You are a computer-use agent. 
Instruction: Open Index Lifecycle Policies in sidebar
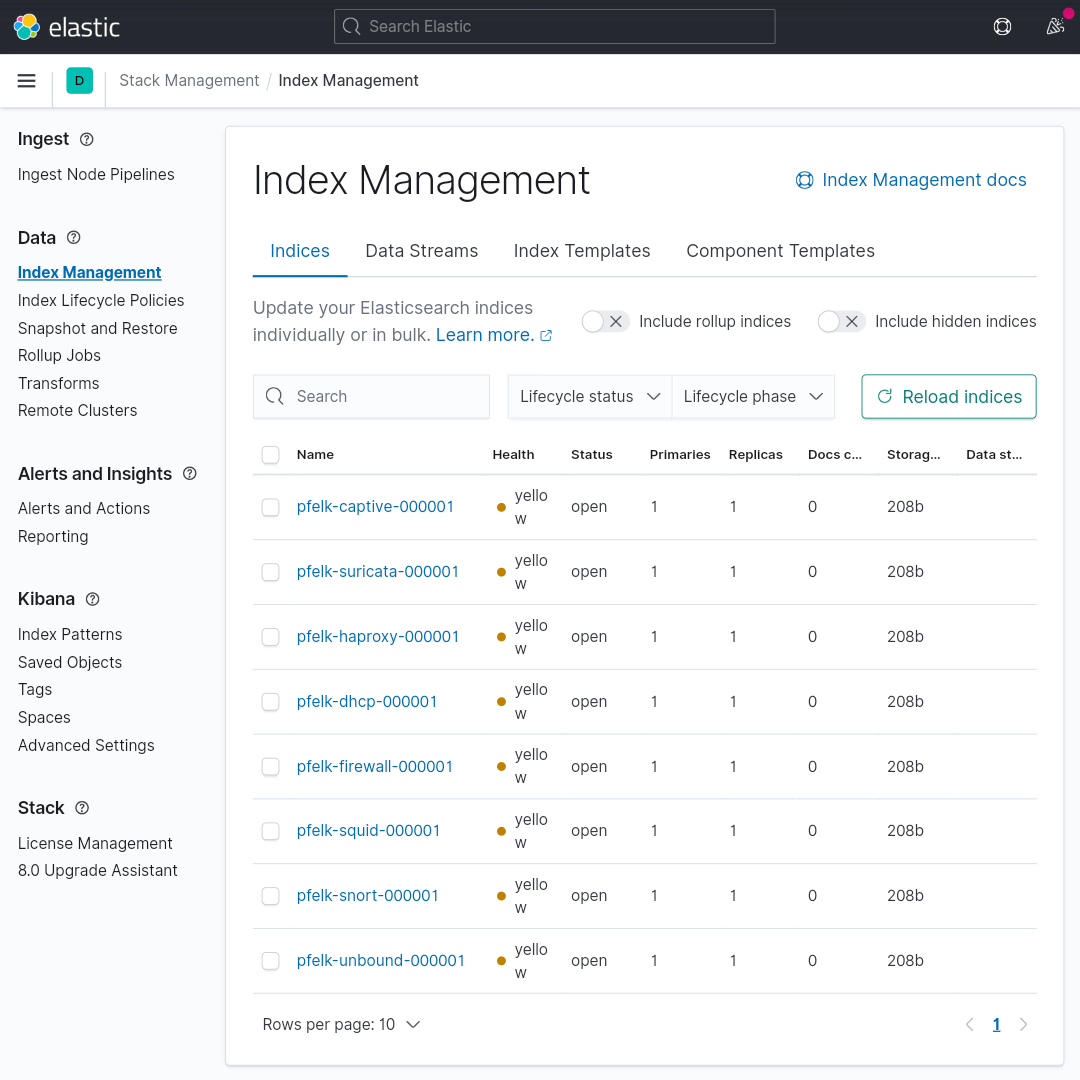point(101,300)
